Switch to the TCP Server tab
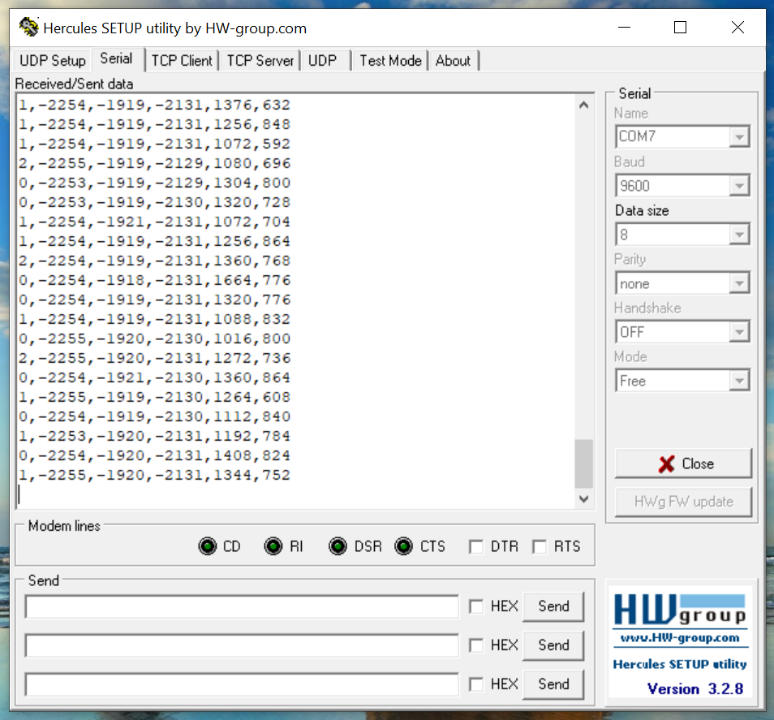The image size is (774, 720). [260, 61]
